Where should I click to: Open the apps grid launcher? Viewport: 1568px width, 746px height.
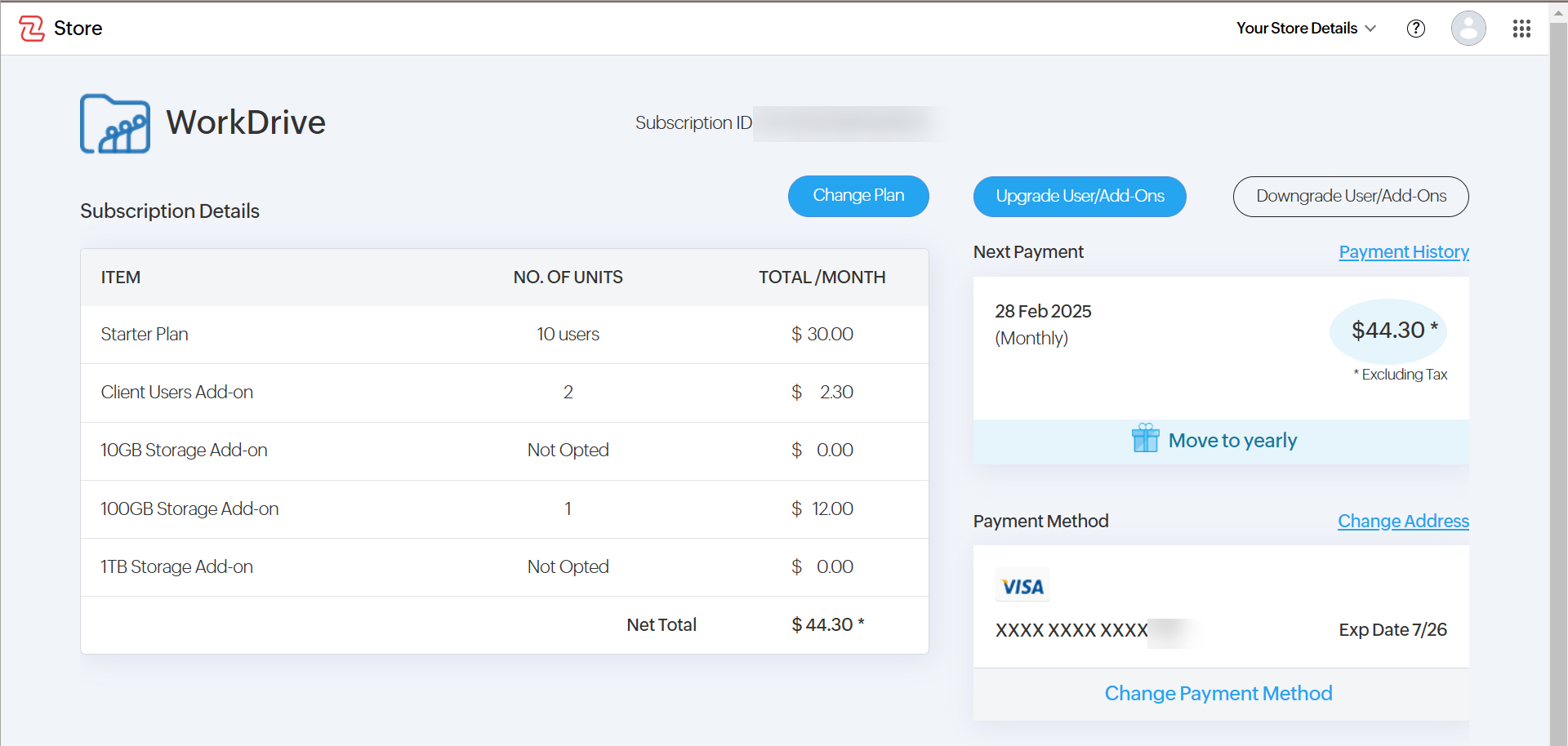pos(1521,29)
